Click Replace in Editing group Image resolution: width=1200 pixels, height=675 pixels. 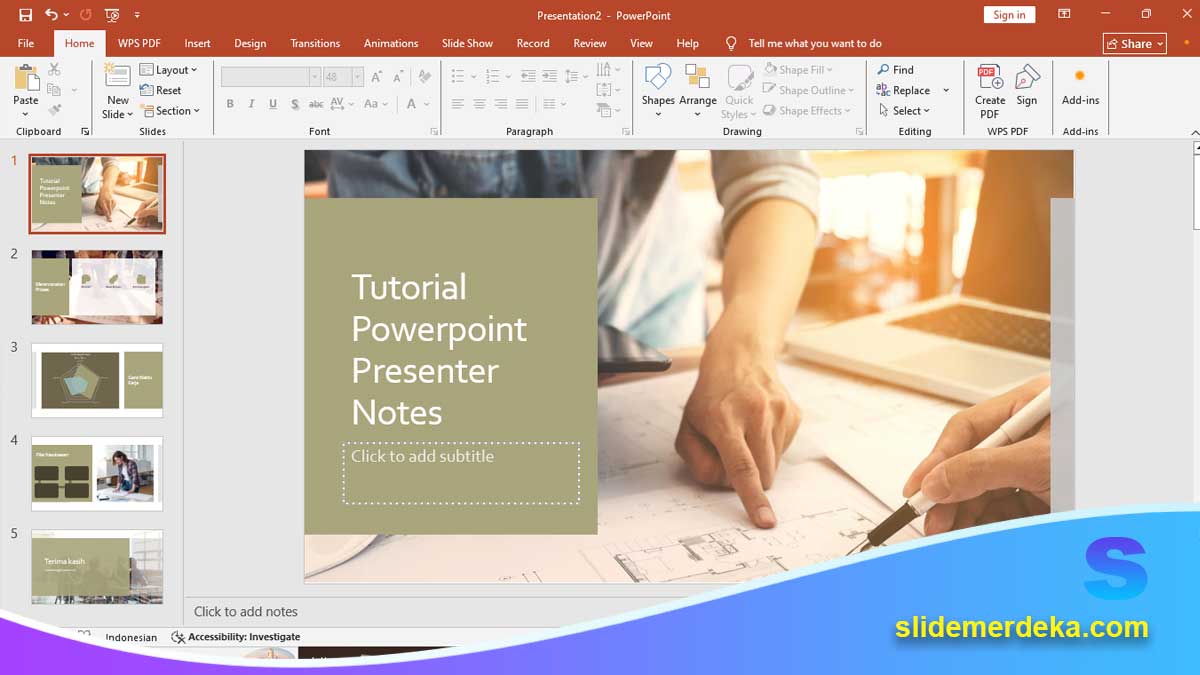(904, 90)
